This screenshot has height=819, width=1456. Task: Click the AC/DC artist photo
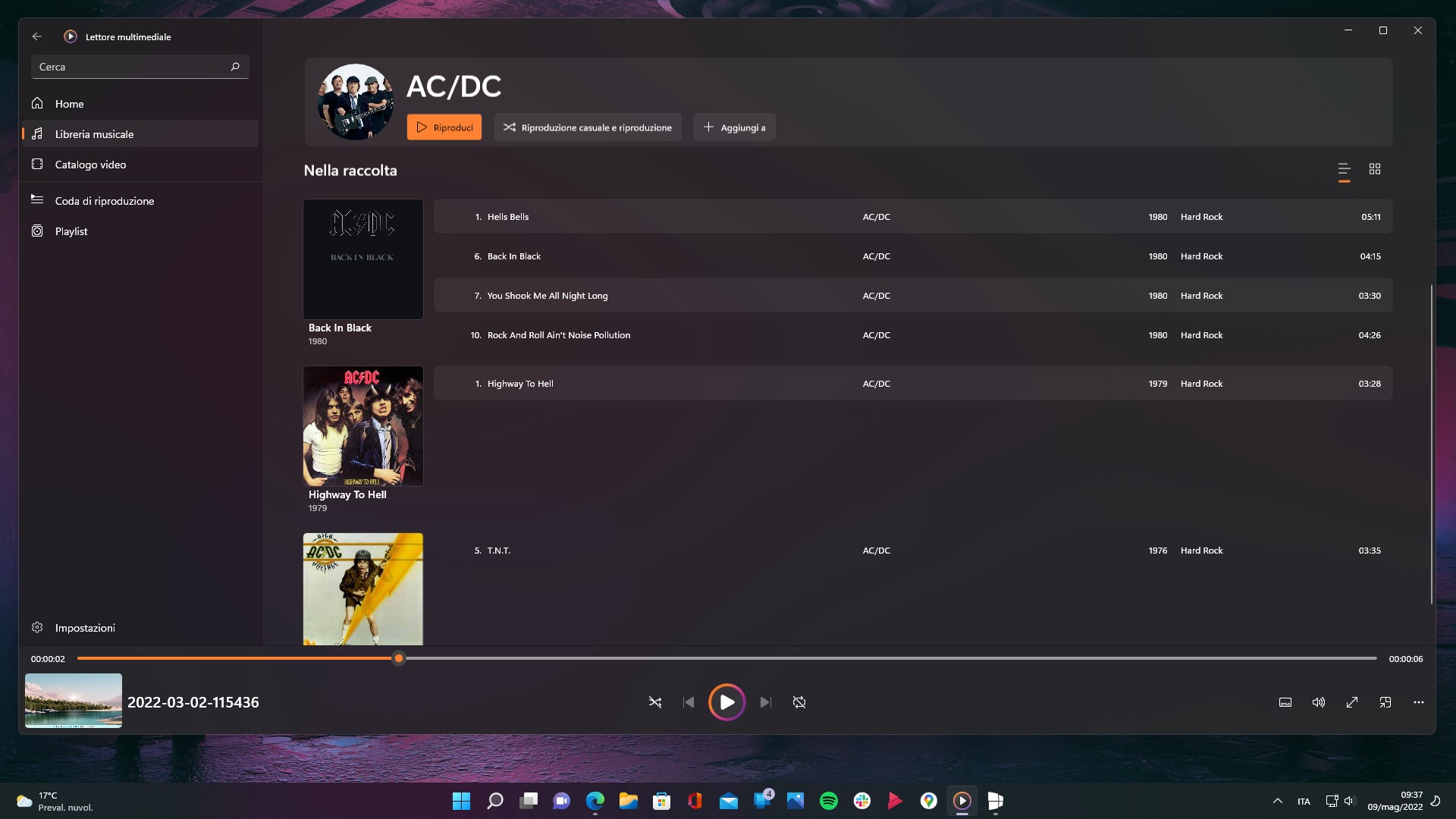pos(356,102)
